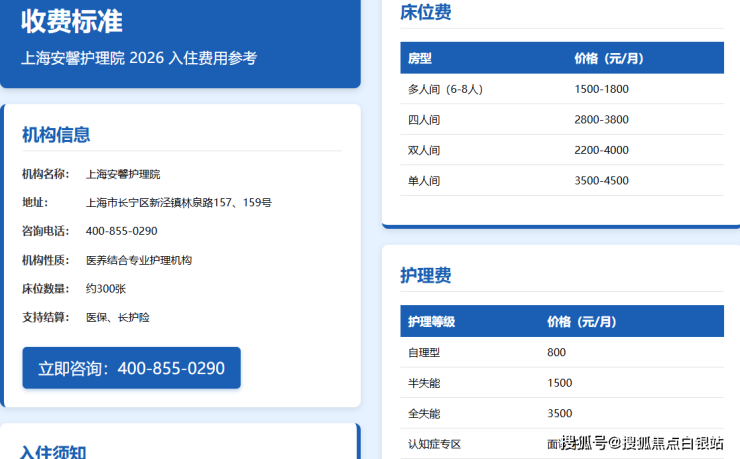Click the 半失能 row label
The width and height of the screenshot is (740, 459).
click(x=424, y=383)
